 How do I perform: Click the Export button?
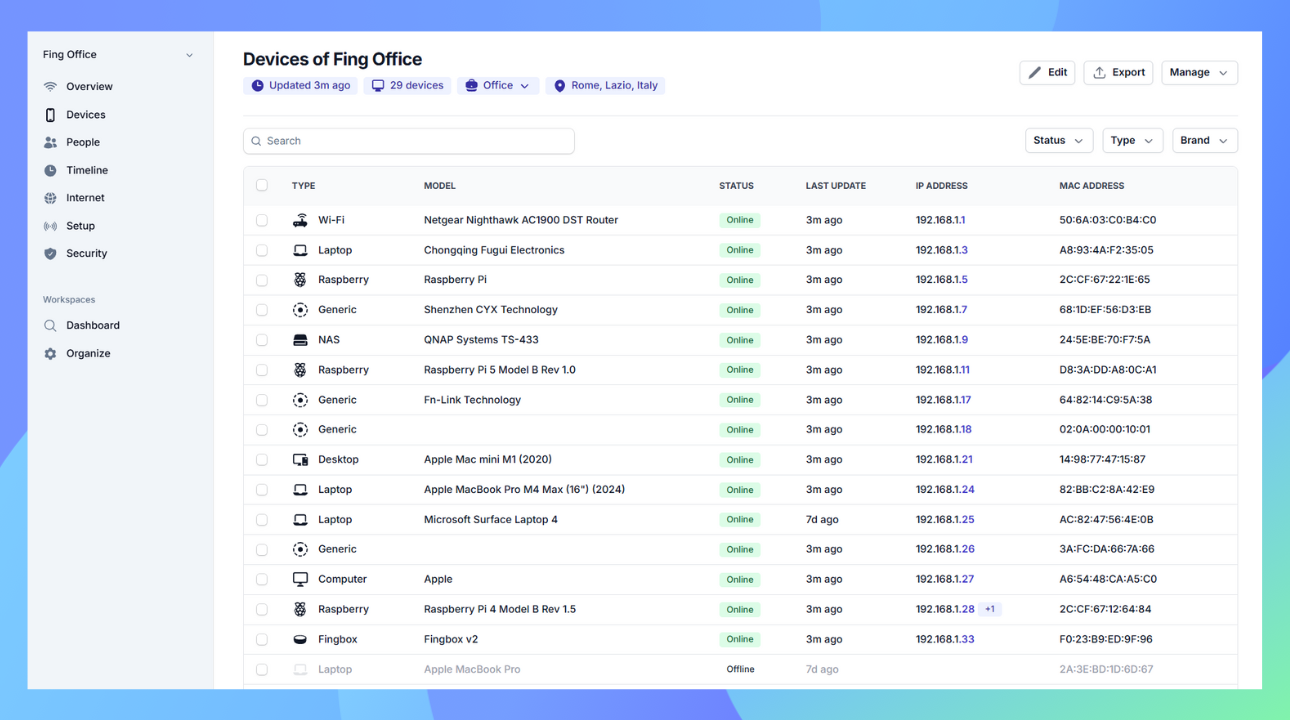tap(1118, 73)
